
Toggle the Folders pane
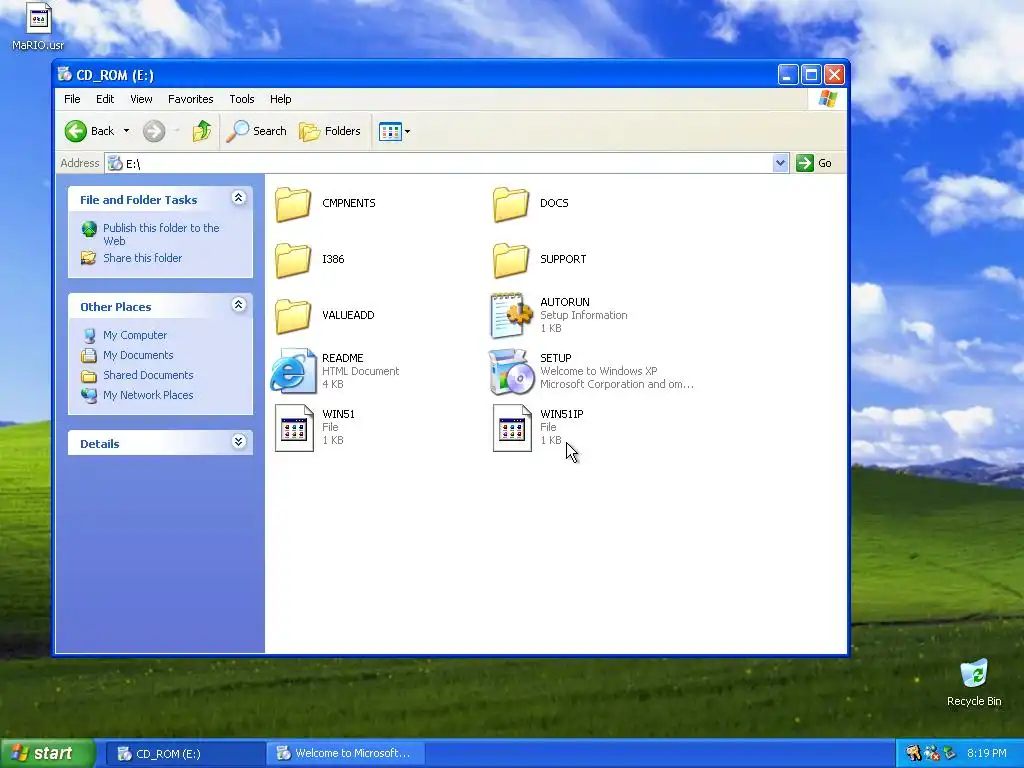coord(330,131)
